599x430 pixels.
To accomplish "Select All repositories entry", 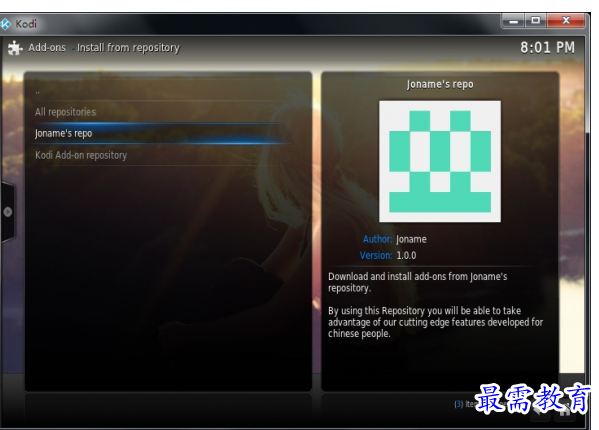I will tap(160, 112).
